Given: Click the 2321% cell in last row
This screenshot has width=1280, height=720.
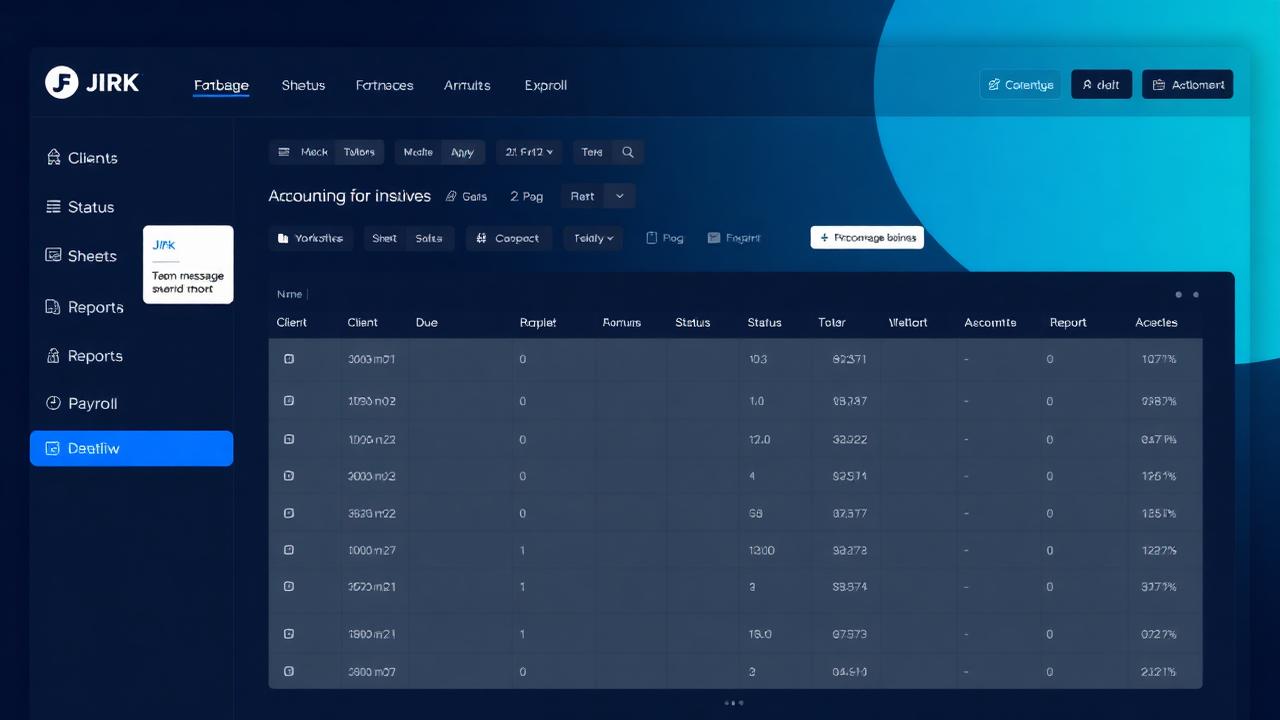Looking at the screenshot, I should point(1159,672).
